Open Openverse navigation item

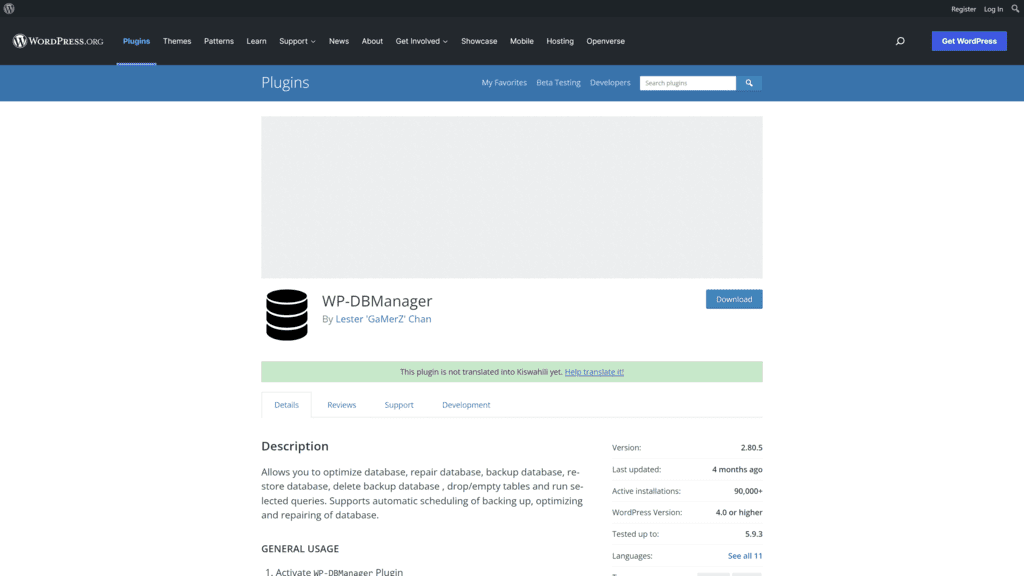coord(605,41)
